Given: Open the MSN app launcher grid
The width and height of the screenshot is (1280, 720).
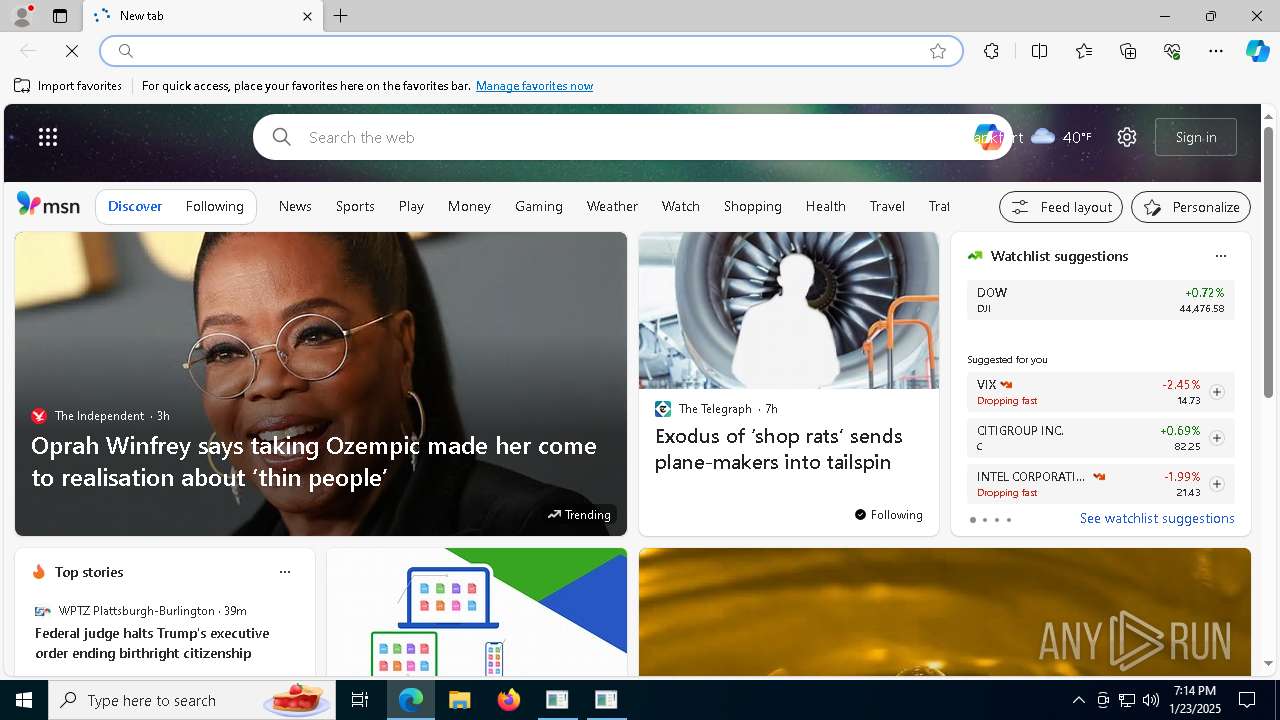Looking at the screenshot, I should pyautogui.click(x=48, y=137).
